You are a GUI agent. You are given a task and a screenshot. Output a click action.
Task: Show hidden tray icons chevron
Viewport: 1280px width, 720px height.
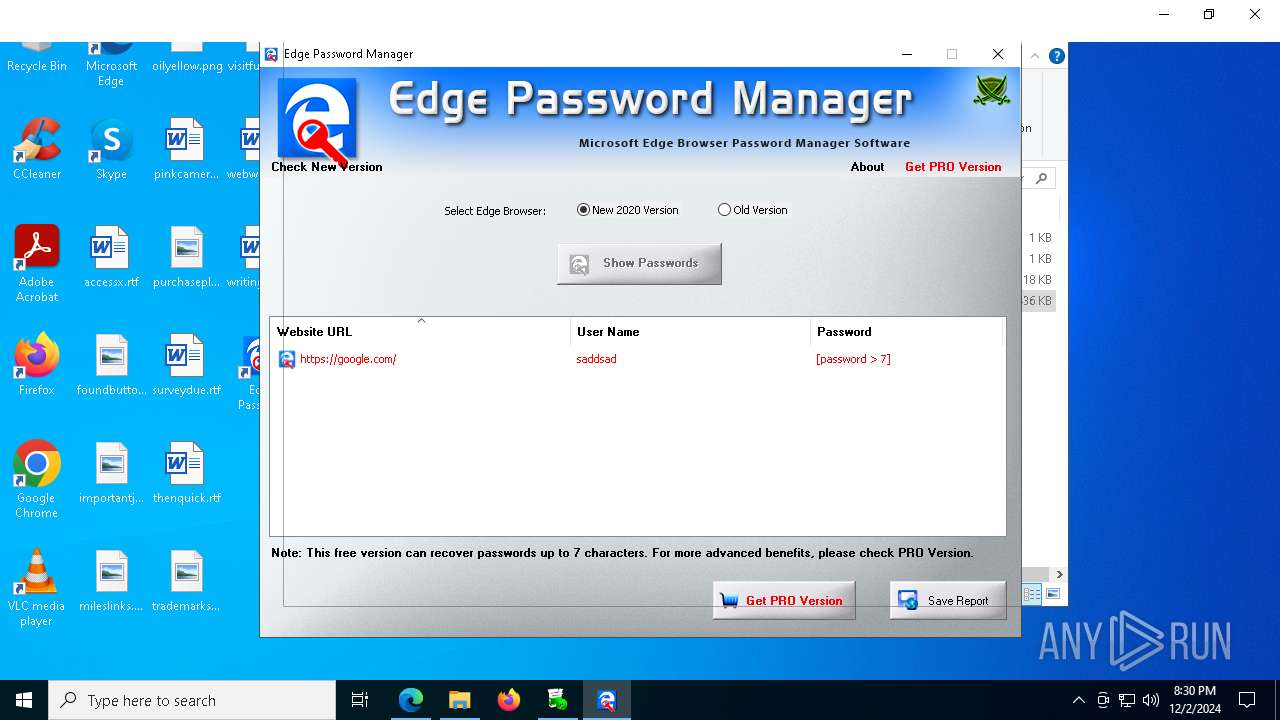click(x=1078, y=700)
